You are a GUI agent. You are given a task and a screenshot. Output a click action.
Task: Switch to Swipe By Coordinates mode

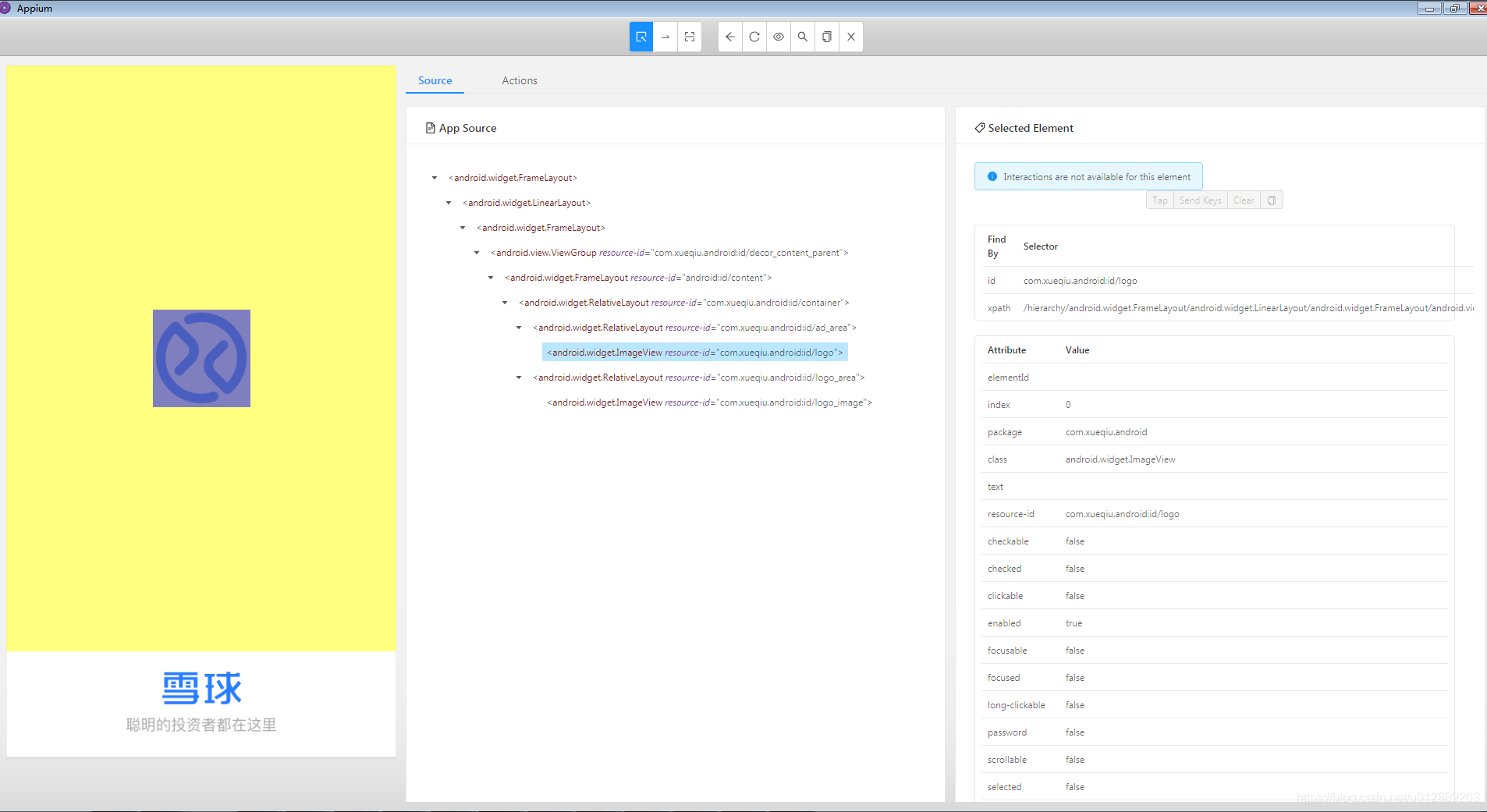tap(665, 37)
